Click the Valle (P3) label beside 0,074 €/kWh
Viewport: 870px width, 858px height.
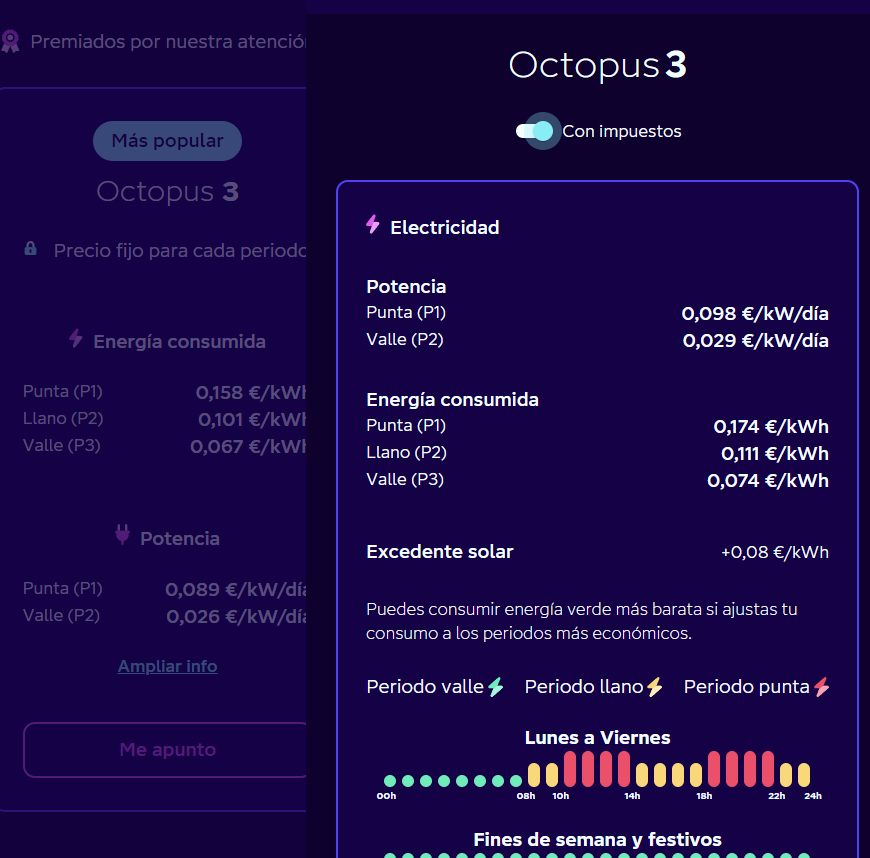point(405,480)
